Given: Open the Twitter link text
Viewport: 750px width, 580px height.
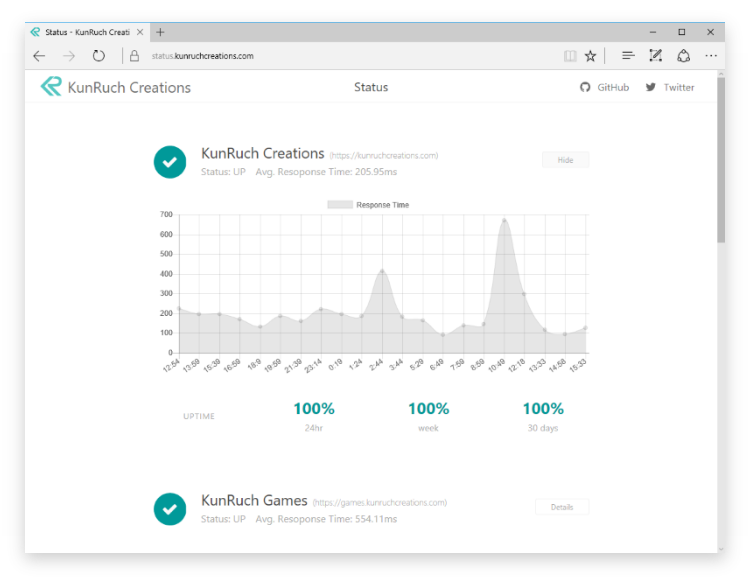Looking at the screenshot, I should pos(679,87).
